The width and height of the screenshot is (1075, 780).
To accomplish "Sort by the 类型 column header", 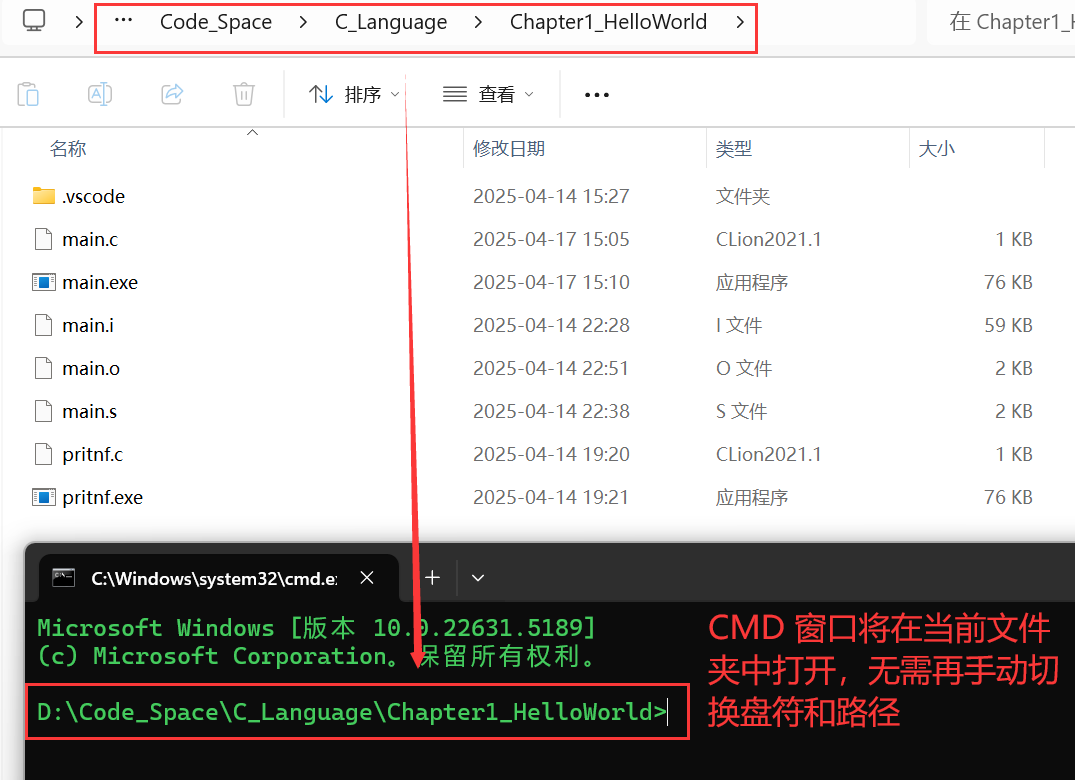I will click(734, 148).
